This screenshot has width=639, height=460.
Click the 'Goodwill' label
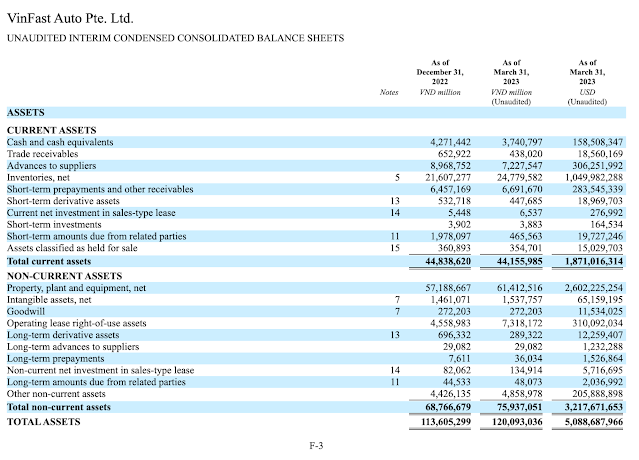(26, 312)
